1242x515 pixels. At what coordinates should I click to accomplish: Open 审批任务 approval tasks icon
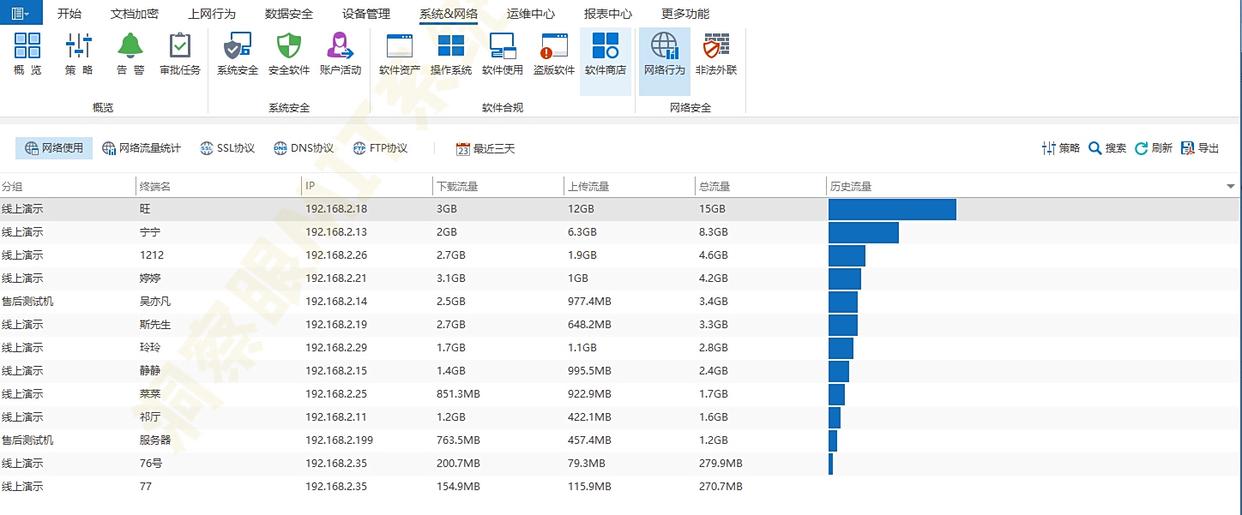180,55
